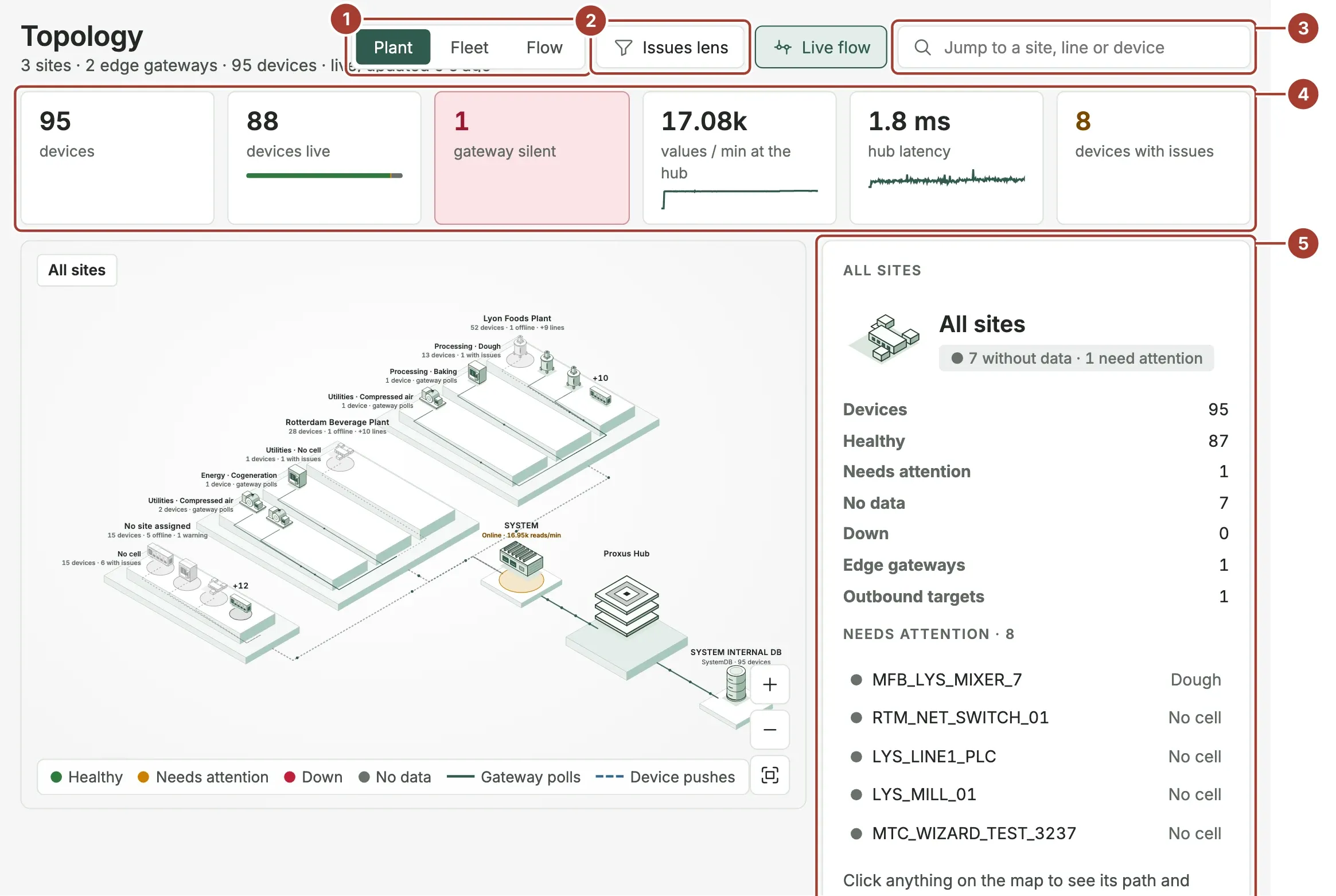Select the Proxus Hub stacked-layers icon
This screenshot has height=896, width=1336.
pyautogui.click(x=626, y=606)
